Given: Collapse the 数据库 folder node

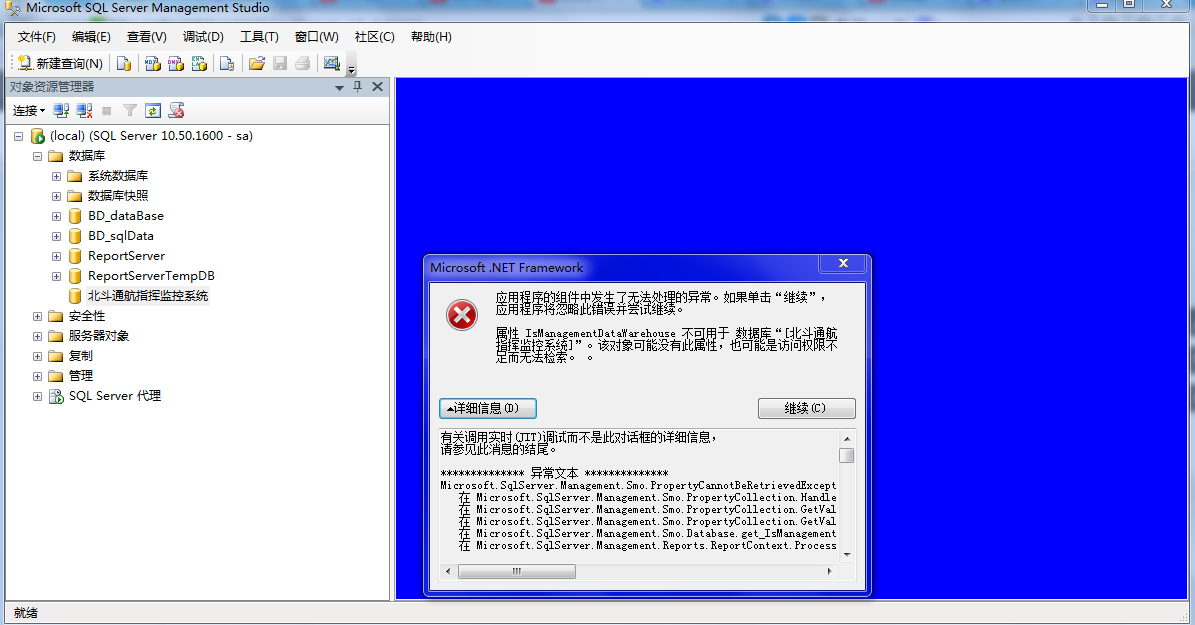Looking at the screenshot, I should 37,156.
